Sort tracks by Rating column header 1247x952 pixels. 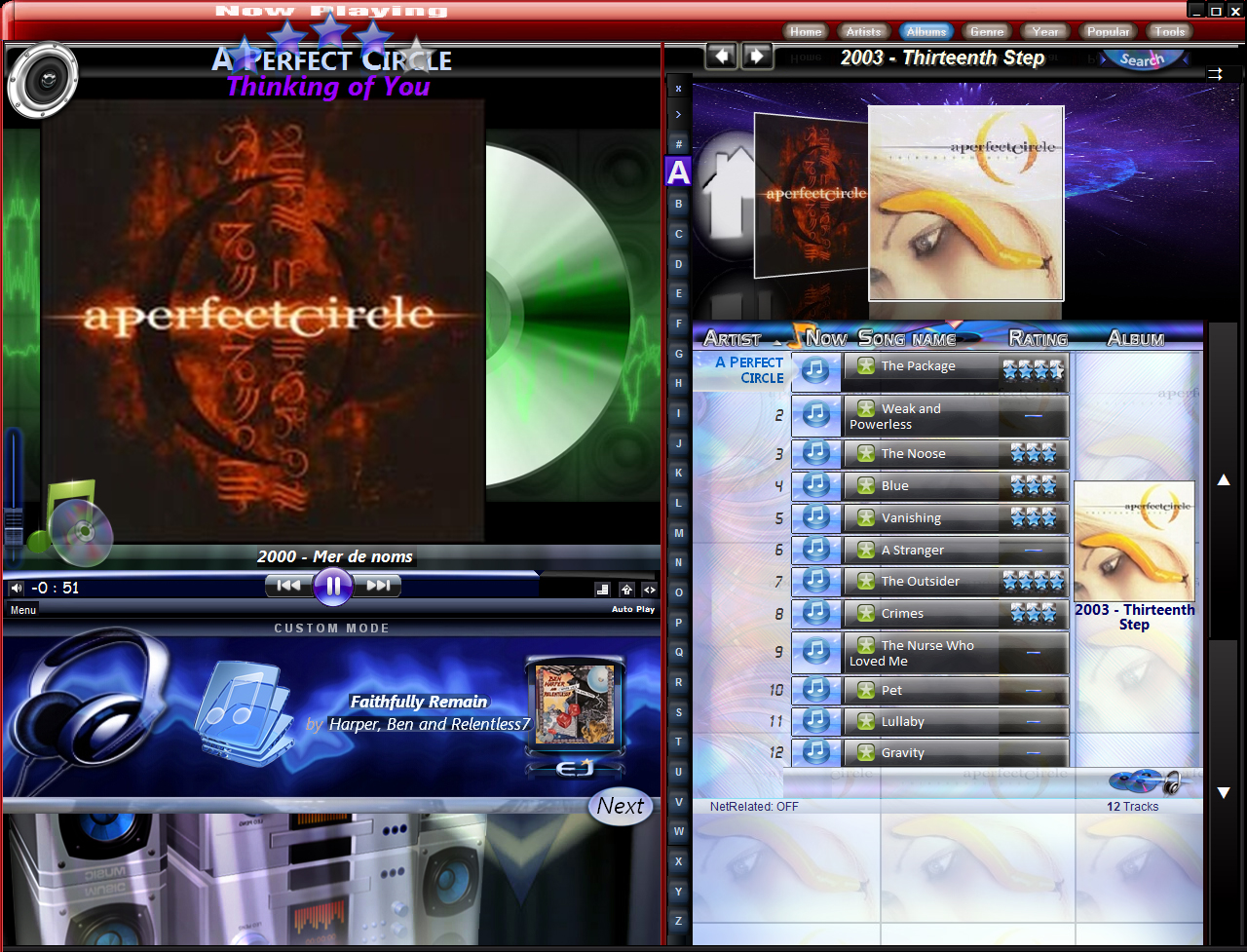tap(1039, 338)
